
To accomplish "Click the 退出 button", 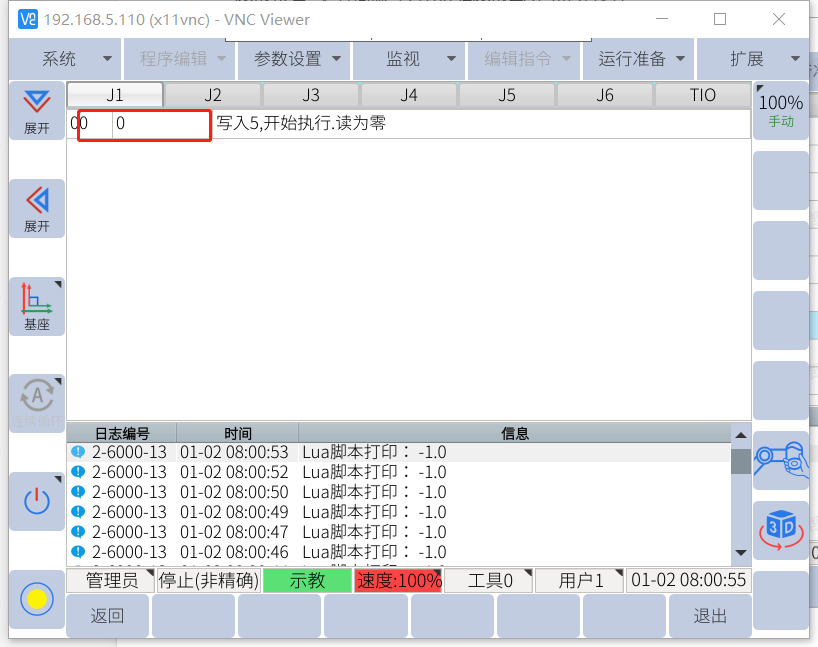I will 710,616.
